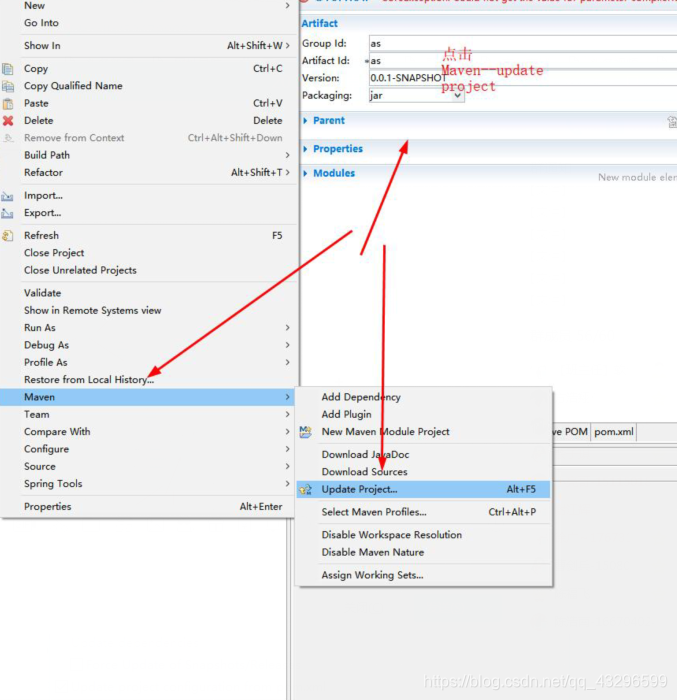Screen dimensions: 677x700
Task: Open the Show In submenu
Action: (287, 46)
